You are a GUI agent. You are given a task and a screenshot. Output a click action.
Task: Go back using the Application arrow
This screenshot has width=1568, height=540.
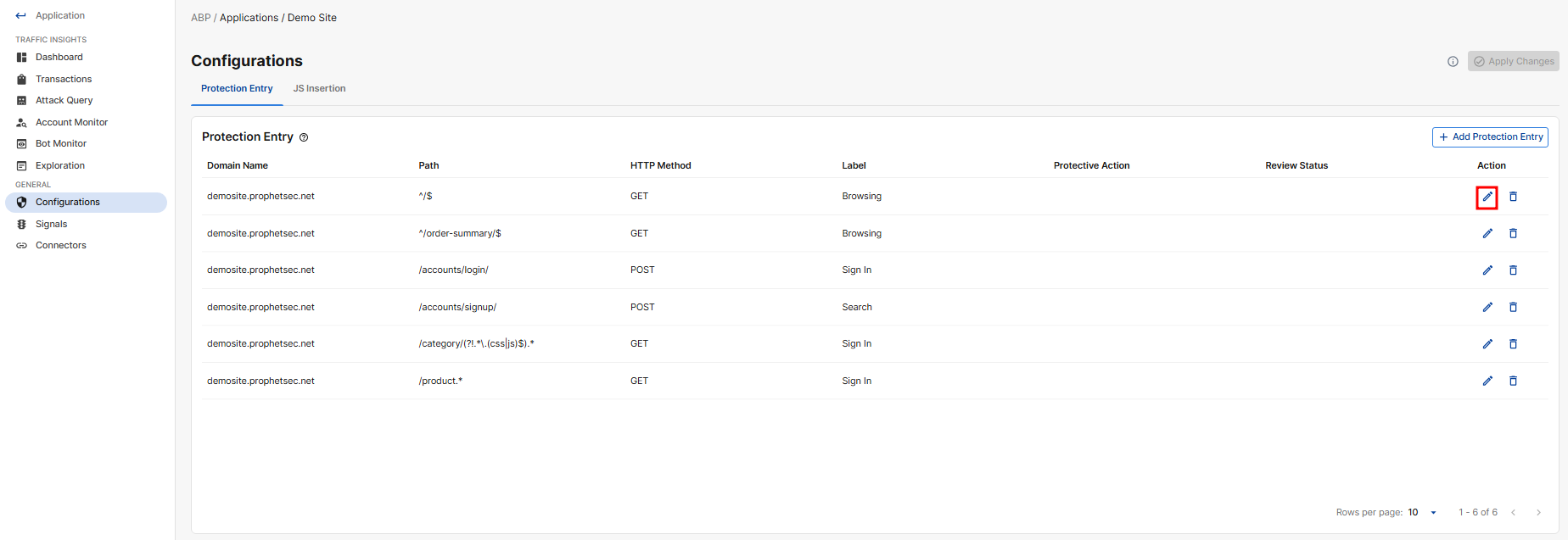(20, 15)
